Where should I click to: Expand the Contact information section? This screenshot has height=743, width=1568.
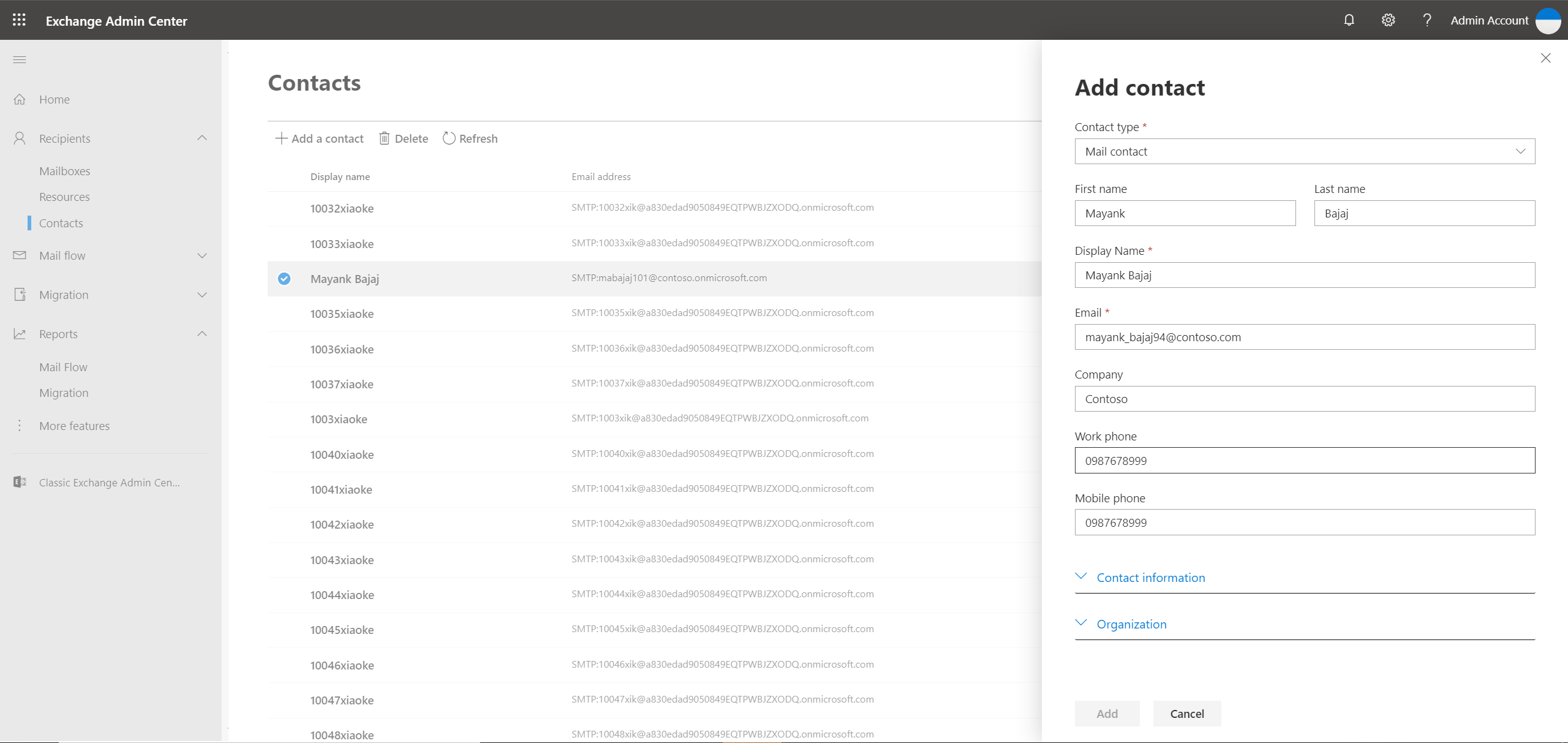pos(1149,576)
